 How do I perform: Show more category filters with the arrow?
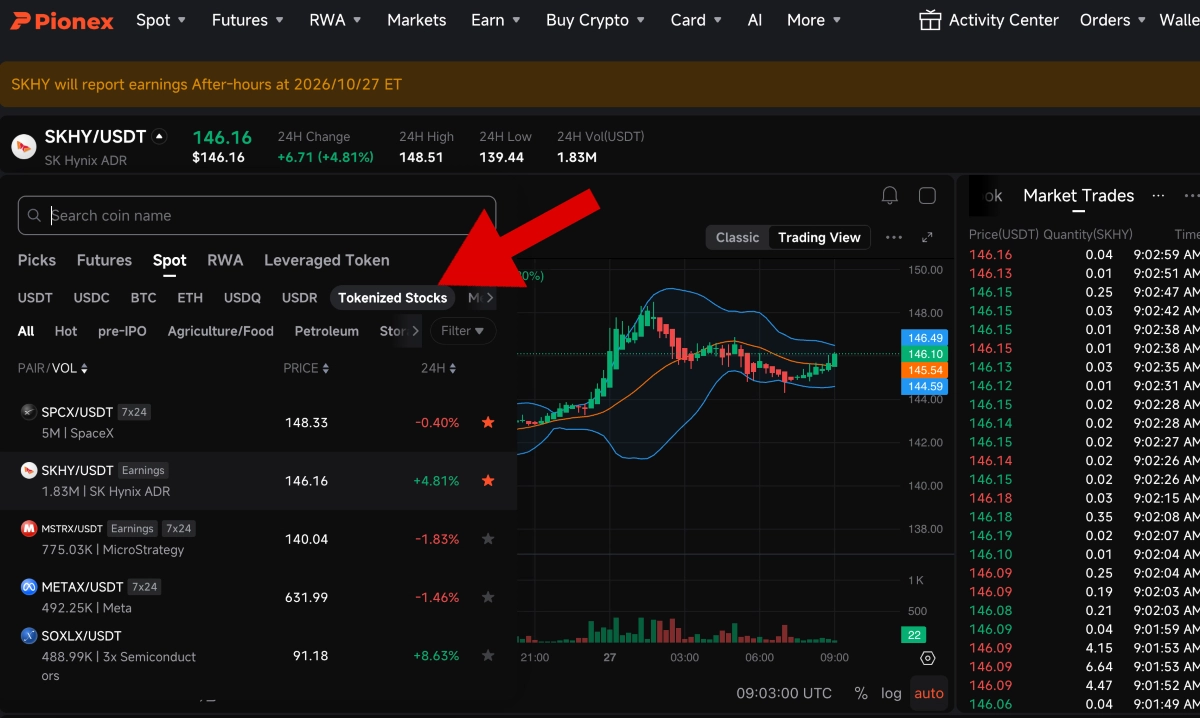[x=415, y=331]
